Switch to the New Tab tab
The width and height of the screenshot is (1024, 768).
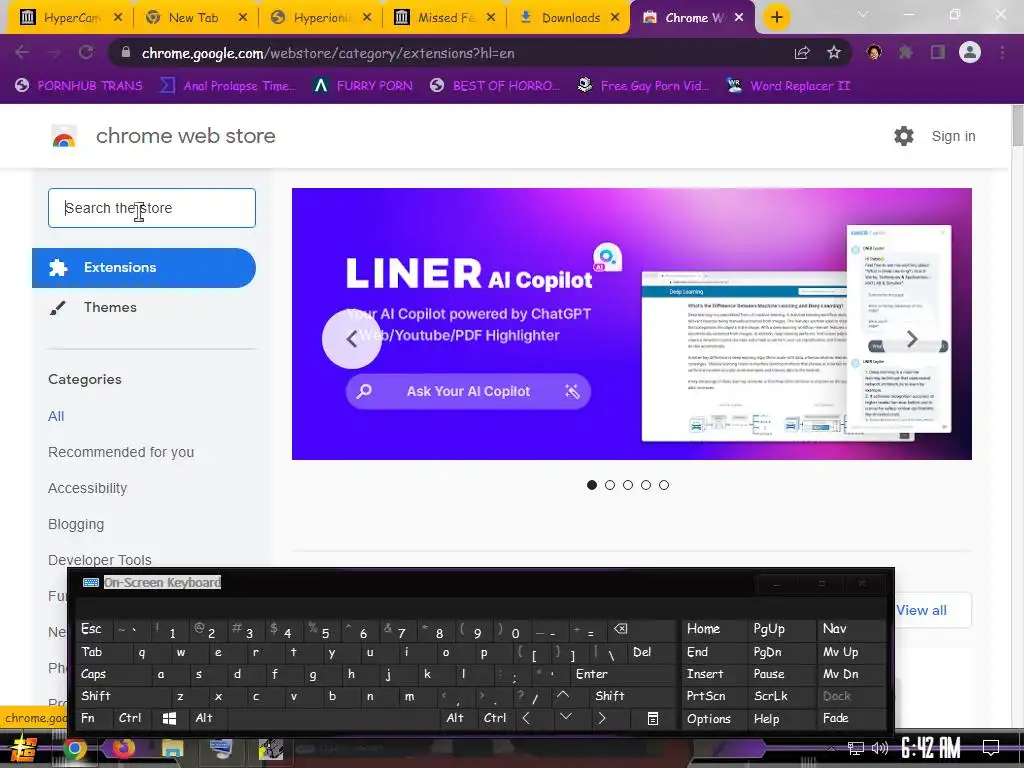tap(194, 18)
